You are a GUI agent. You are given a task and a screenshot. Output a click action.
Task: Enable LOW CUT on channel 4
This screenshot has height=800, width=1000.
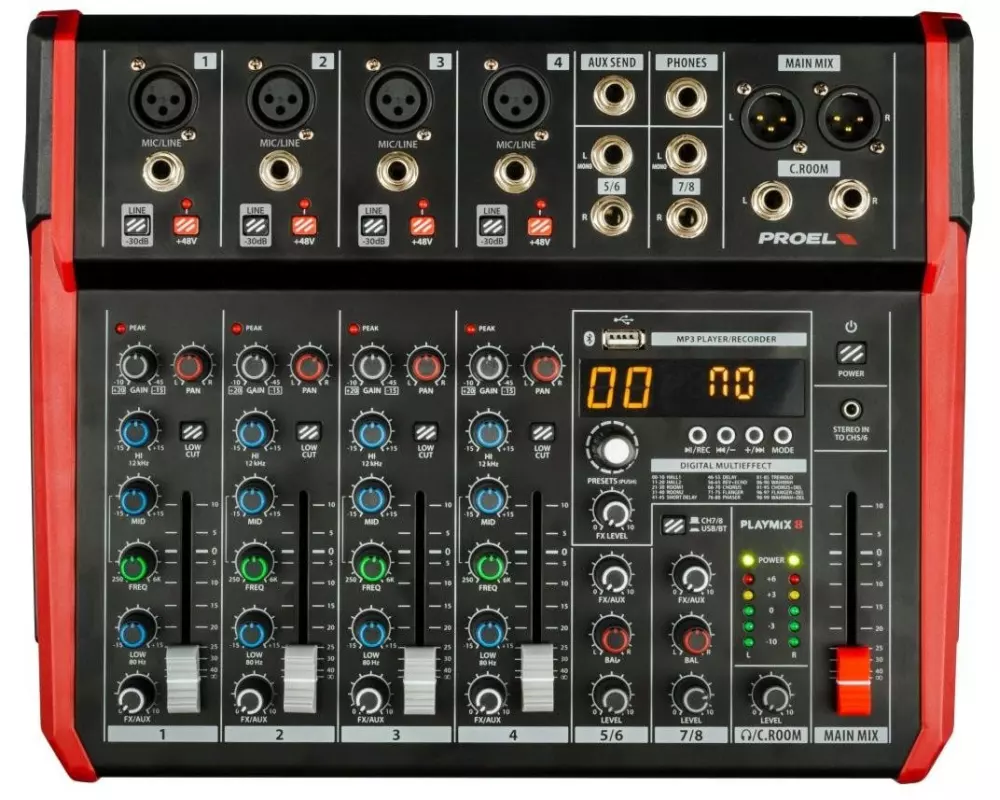[x=542, y=433]
